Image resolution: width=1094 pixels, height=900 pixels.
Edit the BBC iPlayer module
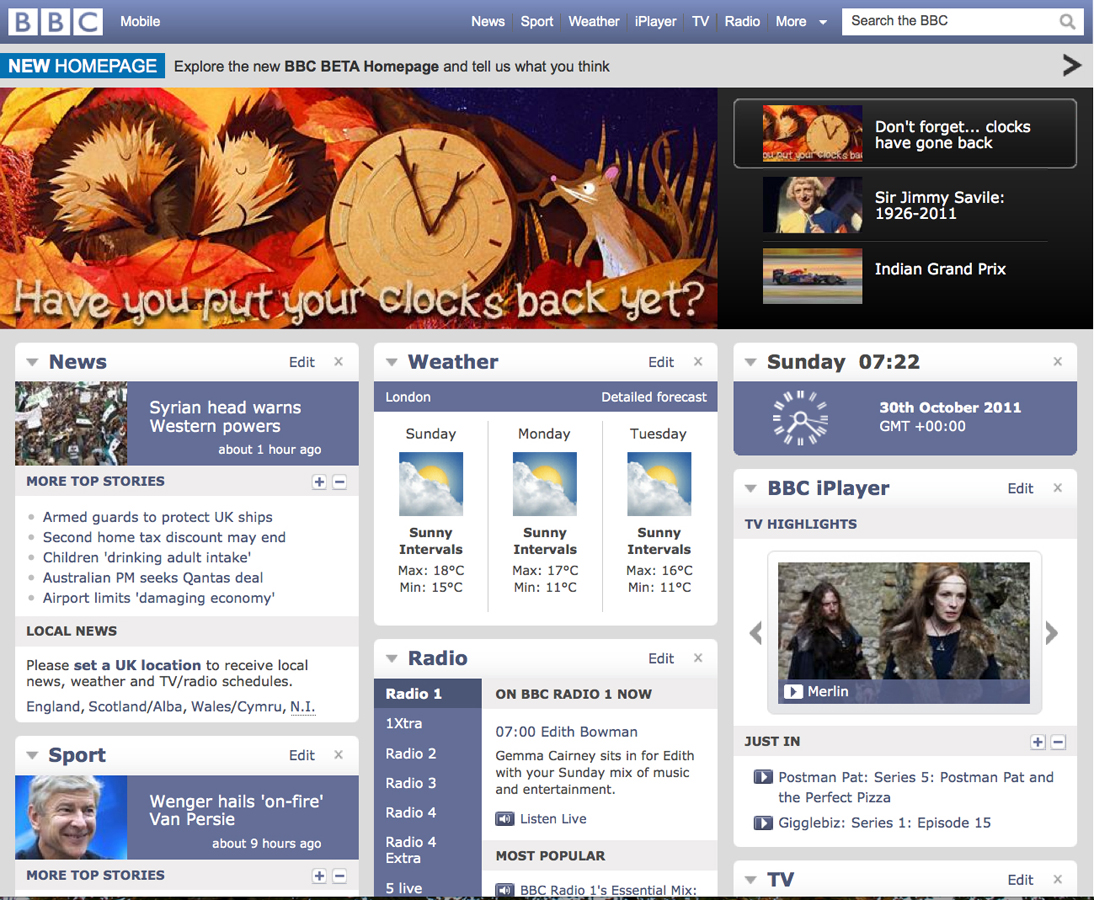click(x=1020, y=488)
